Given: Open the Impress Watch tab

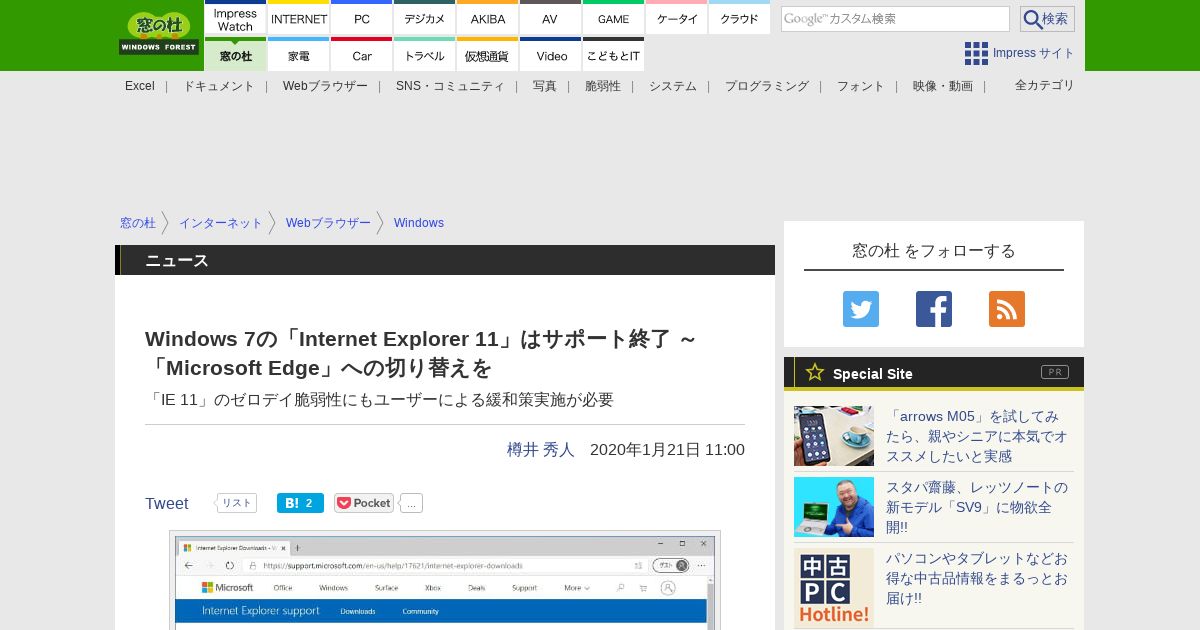Looking at the screenshot, I should click(235, 19).
